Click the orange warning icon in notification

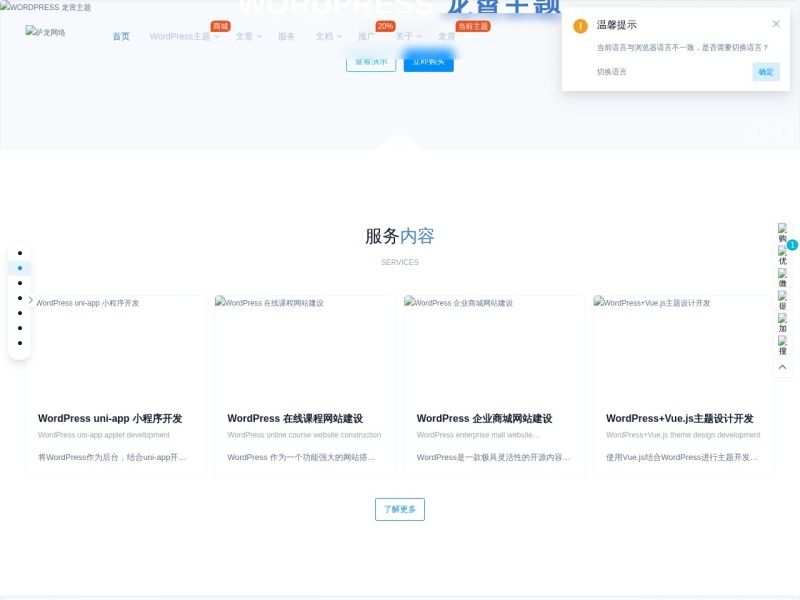[580, 26]
